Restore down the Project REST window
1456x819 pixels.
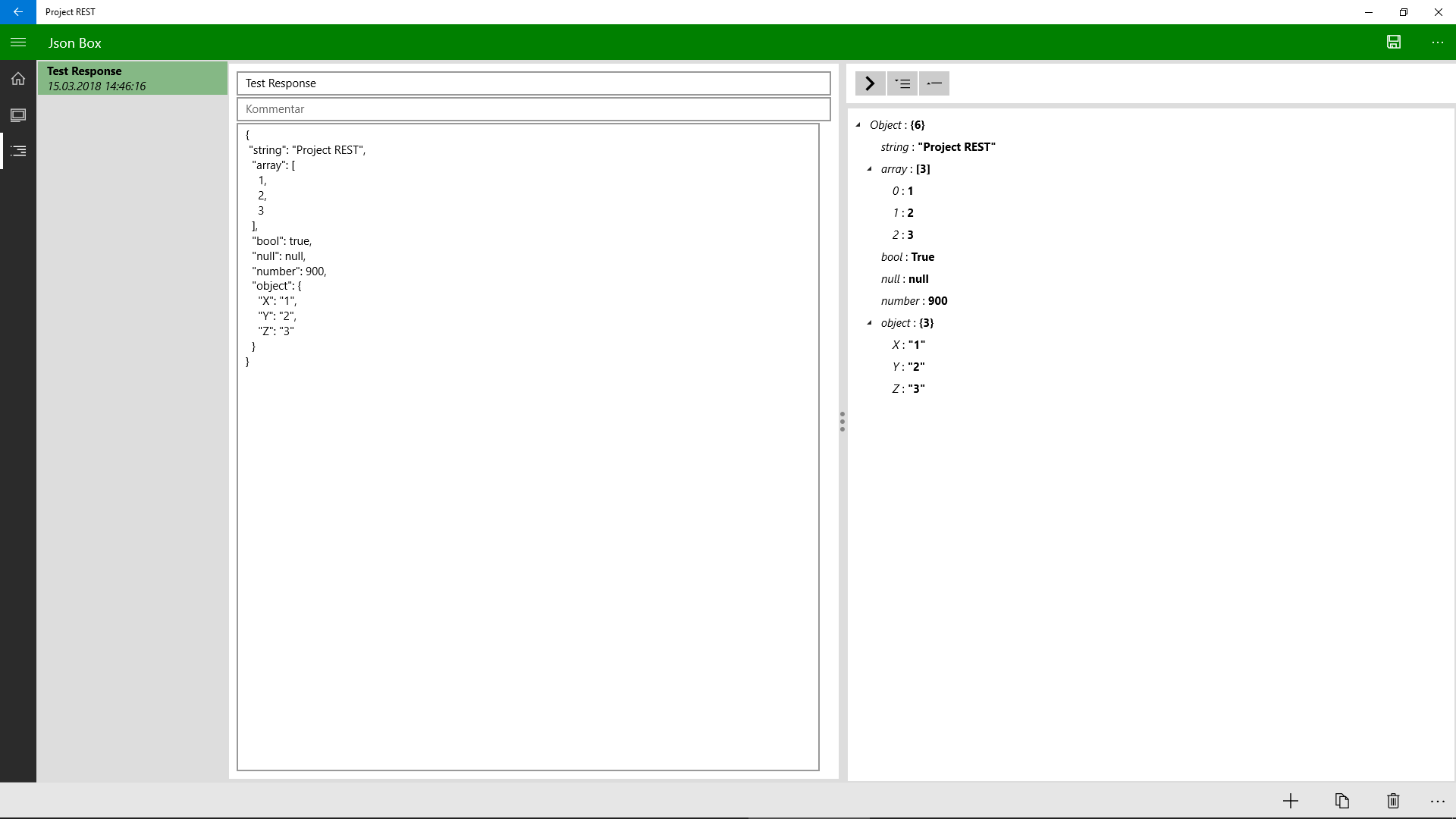click(x=1404, y=12)
